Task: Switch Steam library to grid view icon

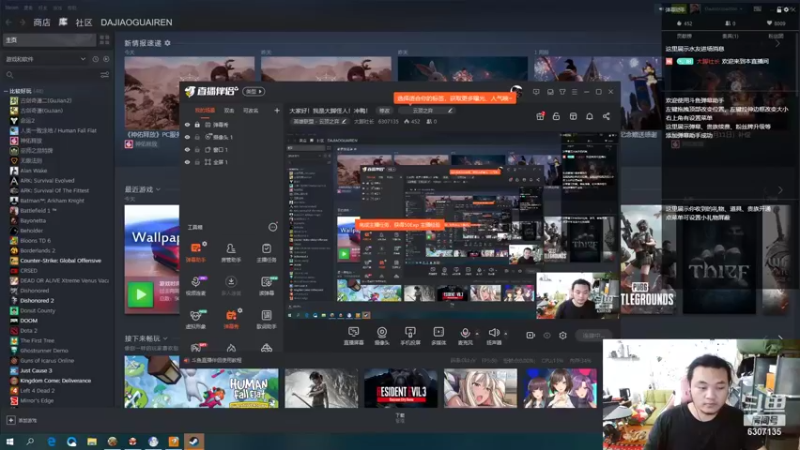Action: point(105,40)
